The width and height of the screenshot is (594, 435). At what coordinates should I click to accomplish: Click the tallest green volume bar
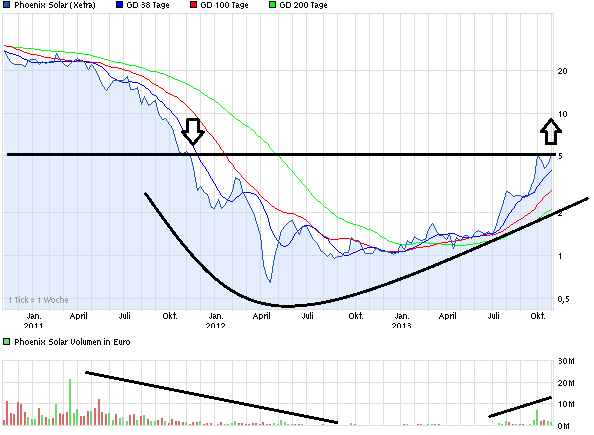70,402
